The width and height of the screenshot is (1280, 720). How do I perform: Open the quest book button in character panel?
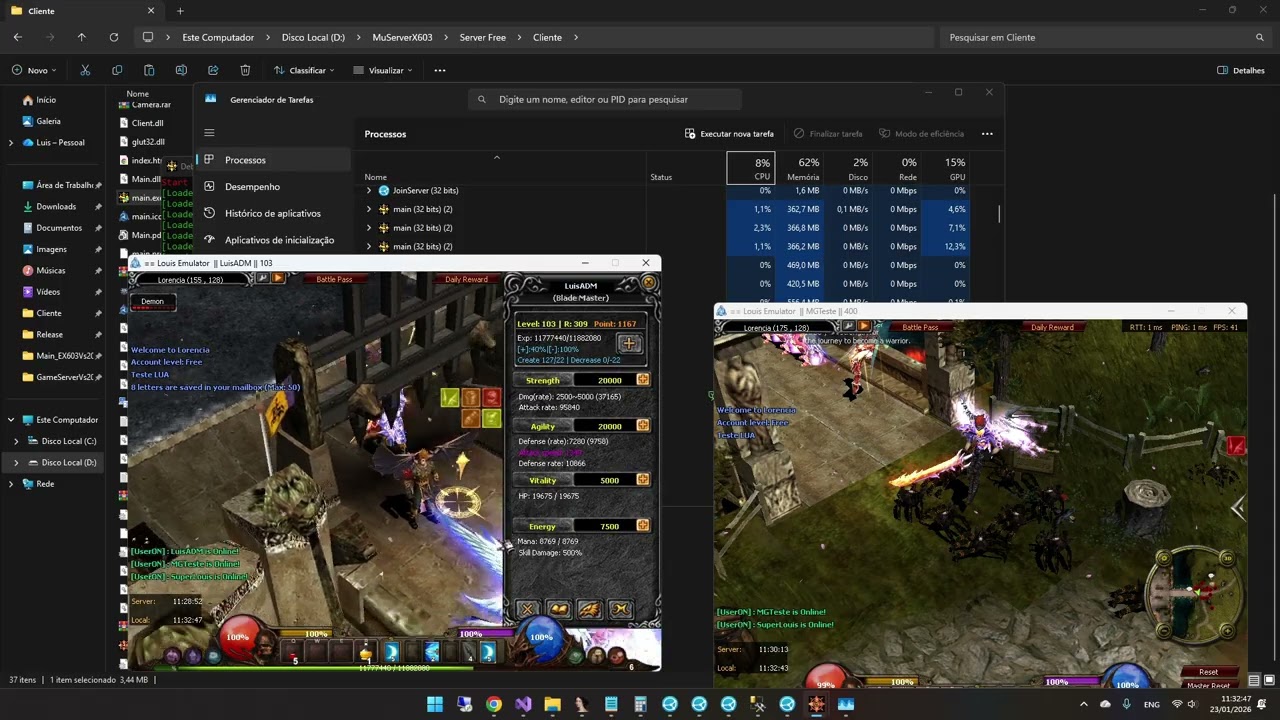click(559, 609)
